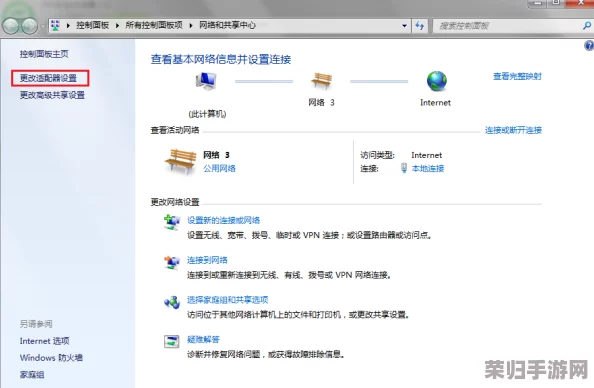Click the 搜索控制面板 search field

507,26
